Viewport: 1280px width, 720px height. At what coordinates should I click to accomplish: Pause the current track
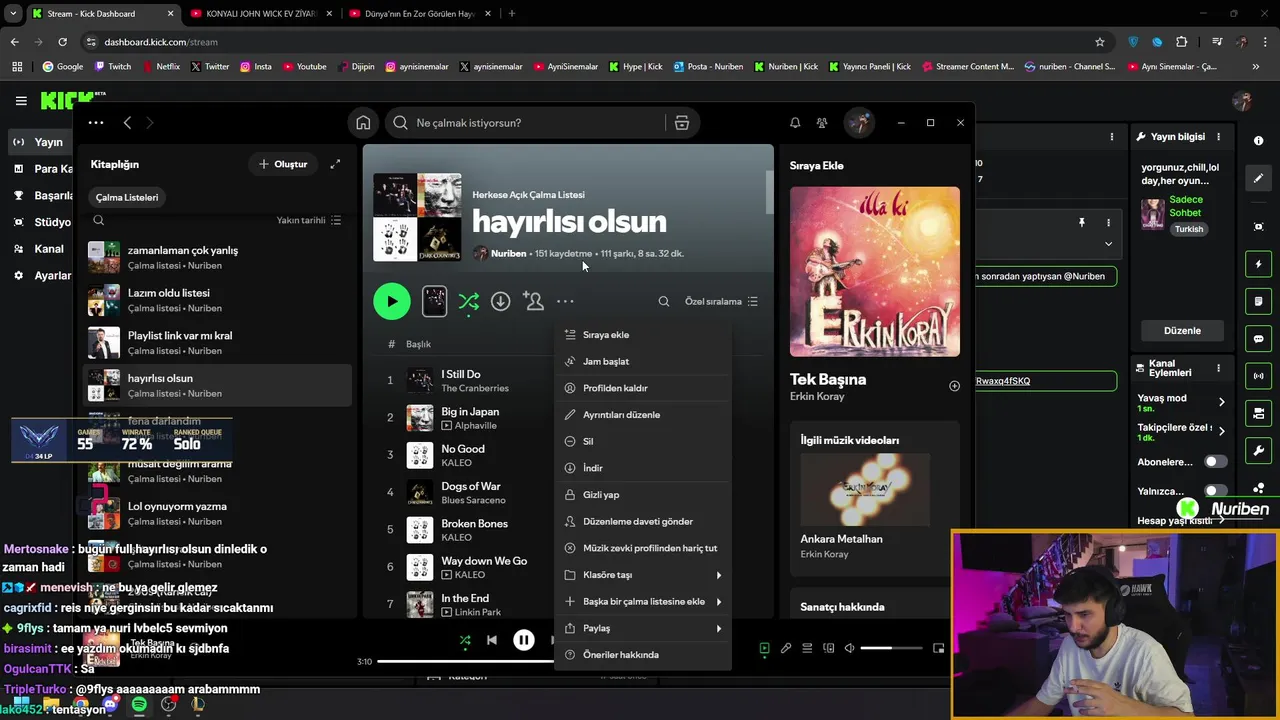pos(523,641)
